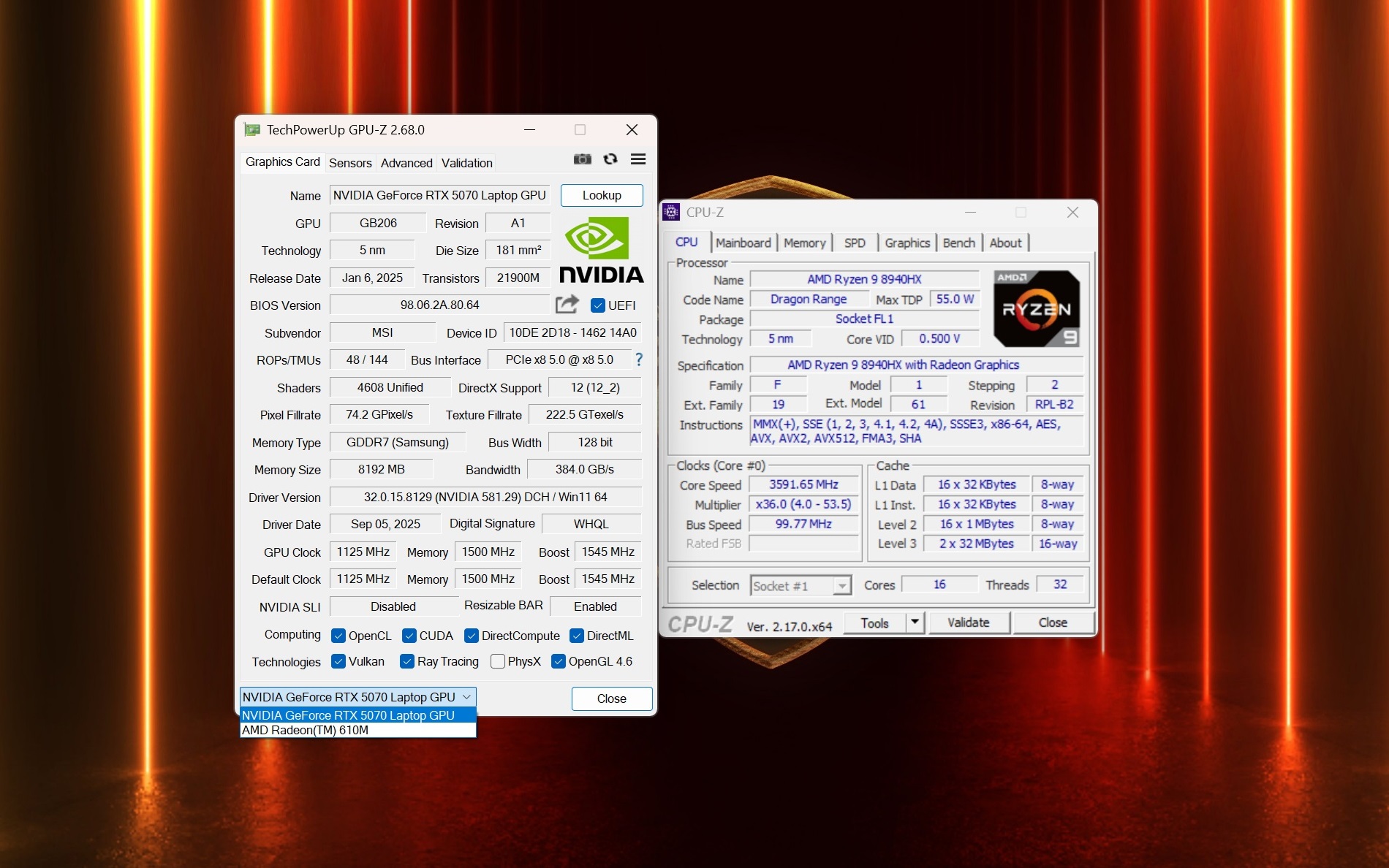
Task: Click the Bus Interface question mark
Action: (639, 359)
